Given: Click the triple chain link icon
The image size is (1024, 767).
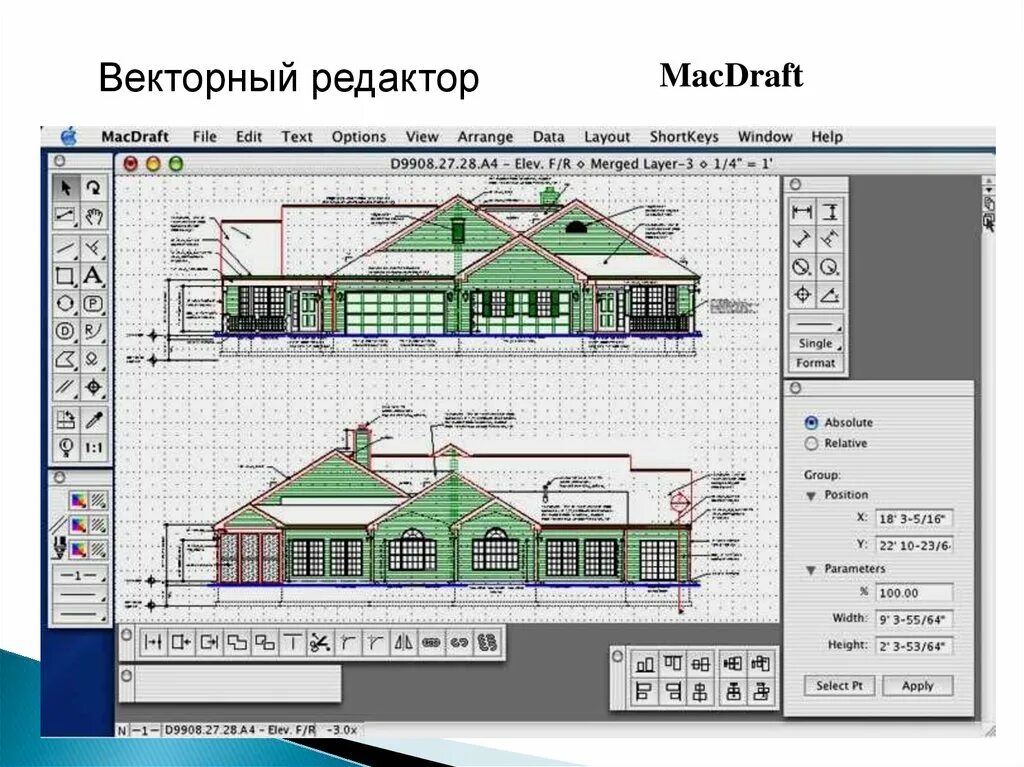Looking at the screenshot, I should coord(487,643).
